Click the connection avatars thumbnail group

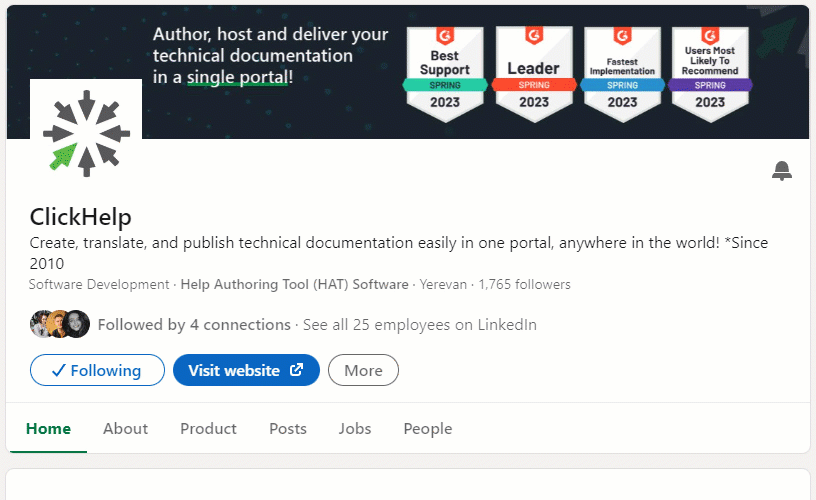tap(60, 324)
